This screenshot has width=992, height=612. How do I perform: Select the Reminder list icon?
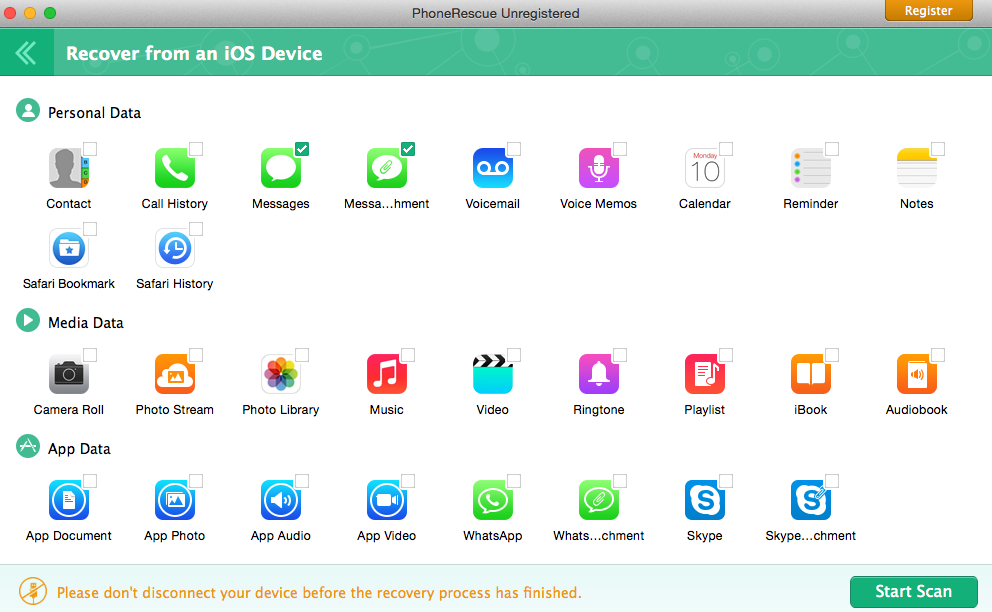click(810, 168)
